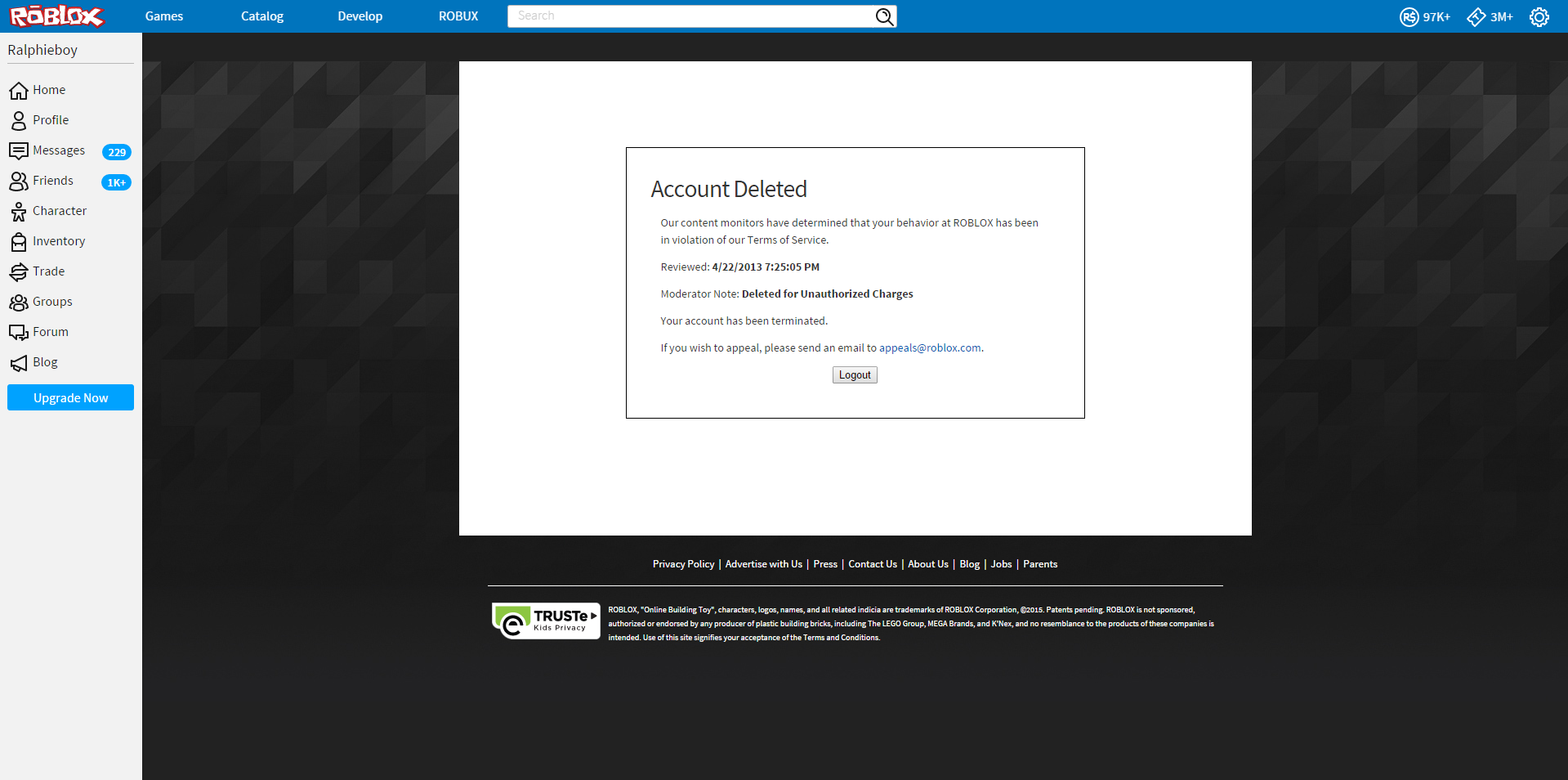Open Character page in the sidebar

pyautogui.click(x=60, y=211)
